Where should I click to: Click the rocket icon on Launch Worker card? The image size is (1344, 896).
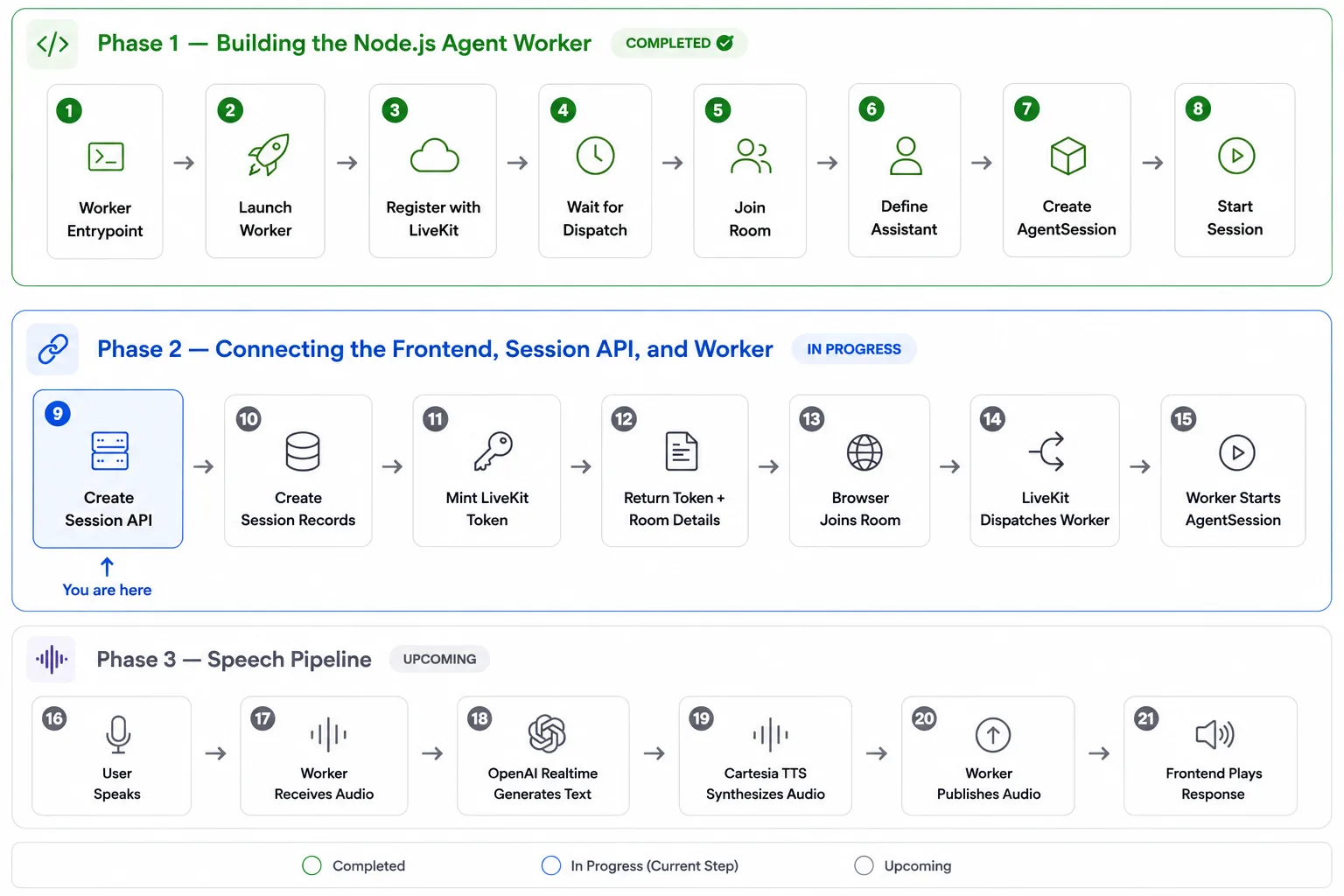point(268,155)
